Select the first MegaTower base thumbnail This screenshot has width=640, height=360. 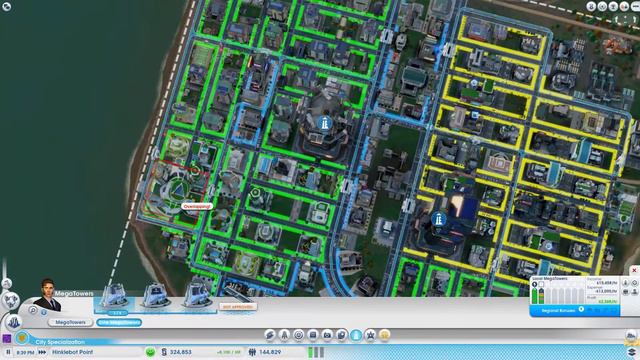point(114,297)
